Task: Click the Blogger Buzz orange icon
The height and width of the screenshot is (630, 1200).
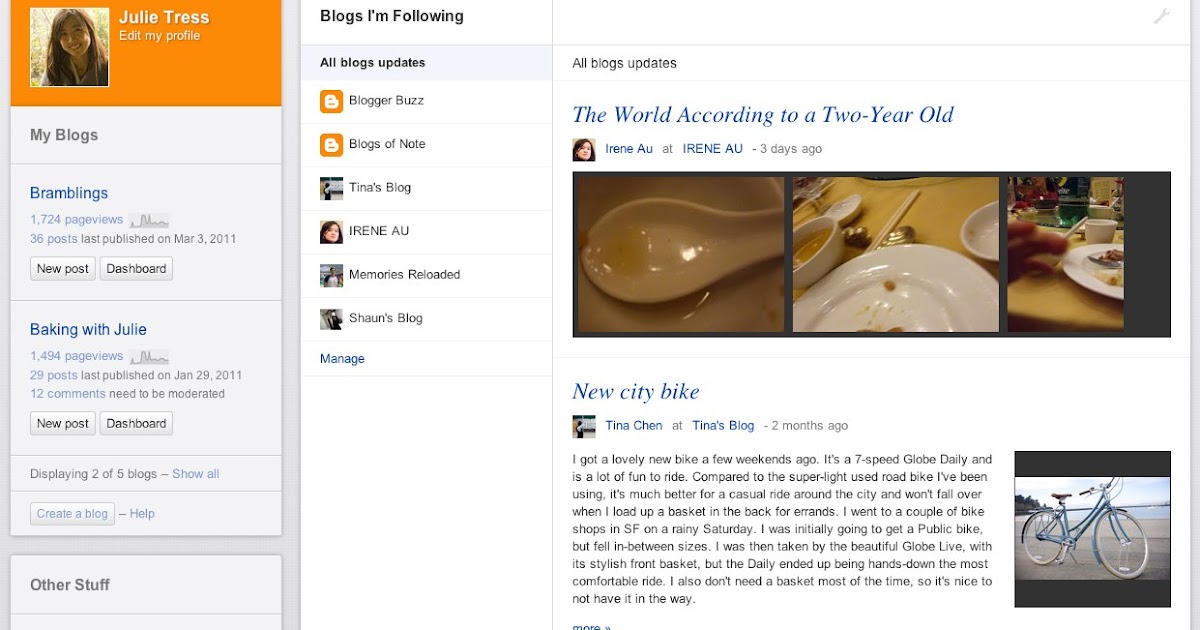Action: click(331, 101)
